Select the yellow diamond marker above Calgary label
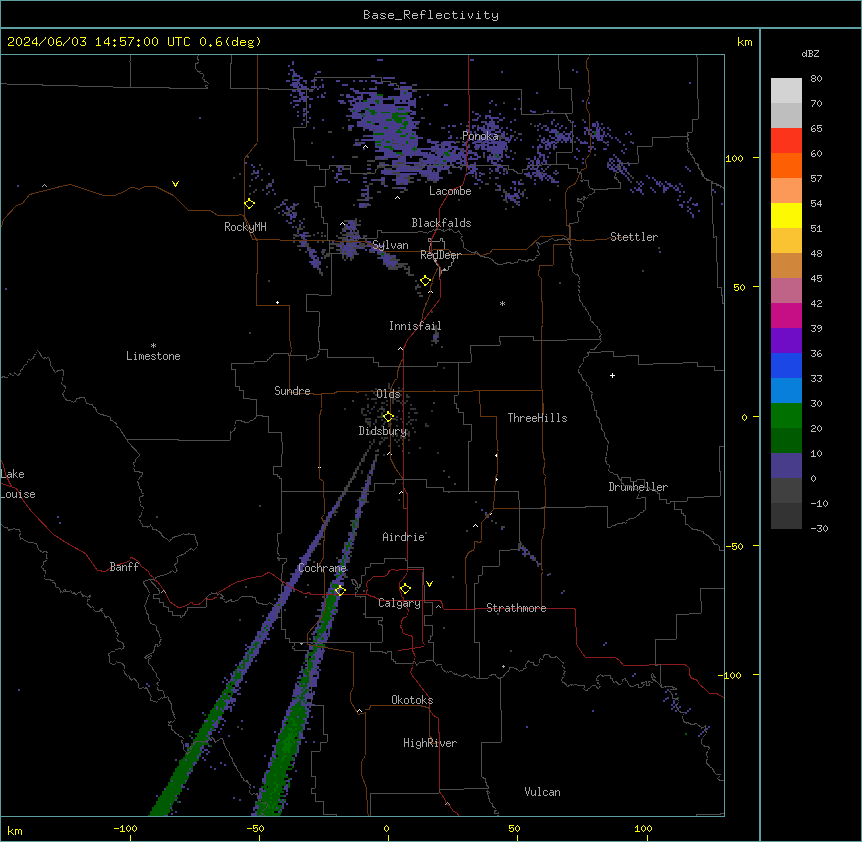Screen dimensions: 862x842 tap(405, 589)
